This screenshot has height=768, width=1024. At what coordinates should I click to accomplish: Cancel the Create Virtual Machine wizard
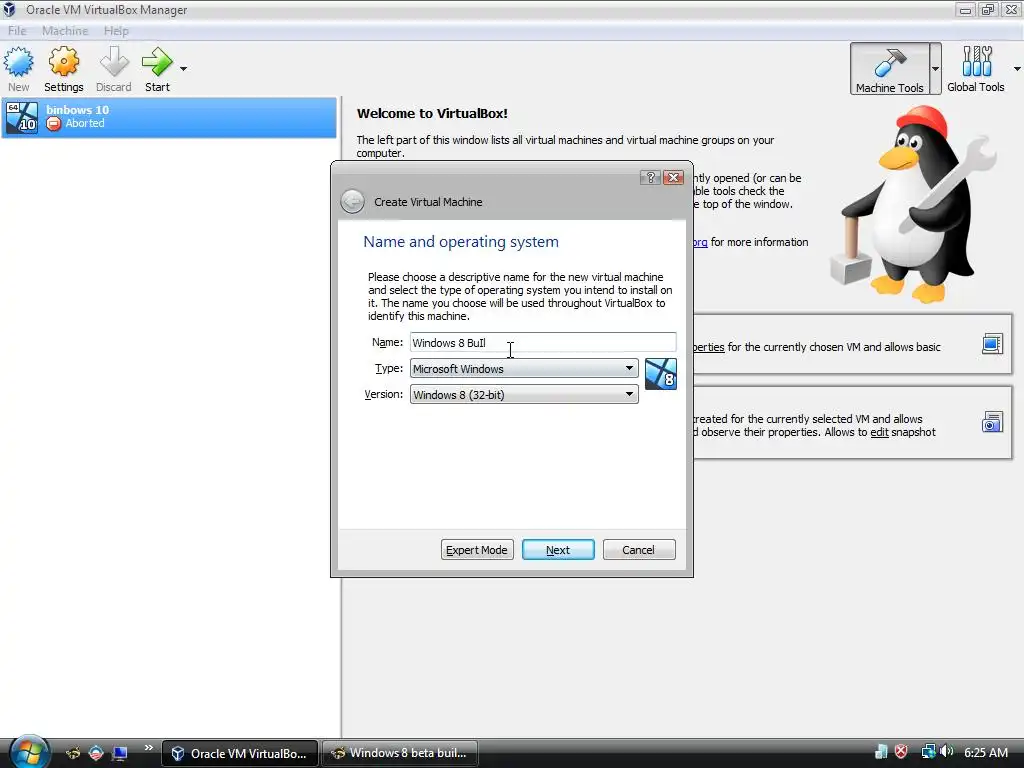point(639,550)
